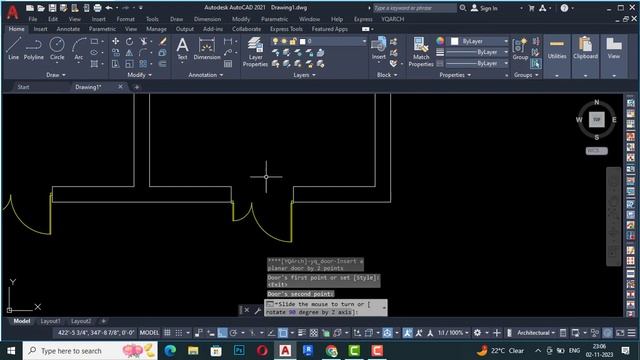Switch to the Layout1 tab

click(51, 321)
